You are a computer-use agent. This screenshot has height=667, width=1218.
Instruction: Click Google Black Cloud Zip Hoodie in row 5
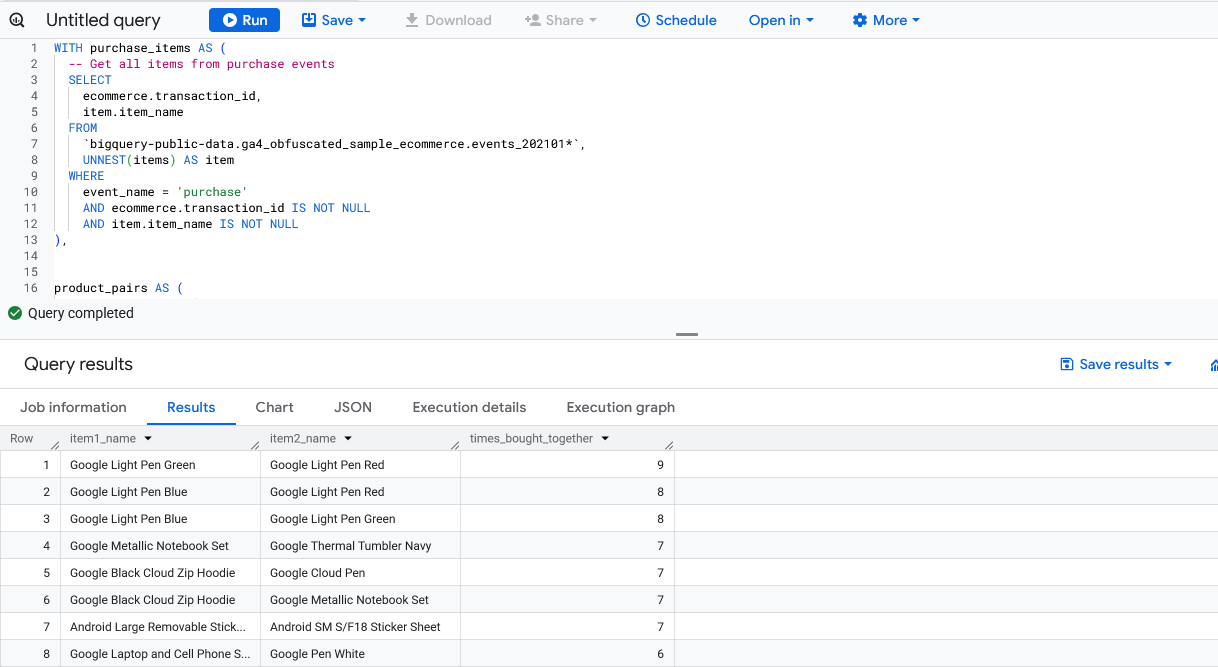click(x=160, y=573)
